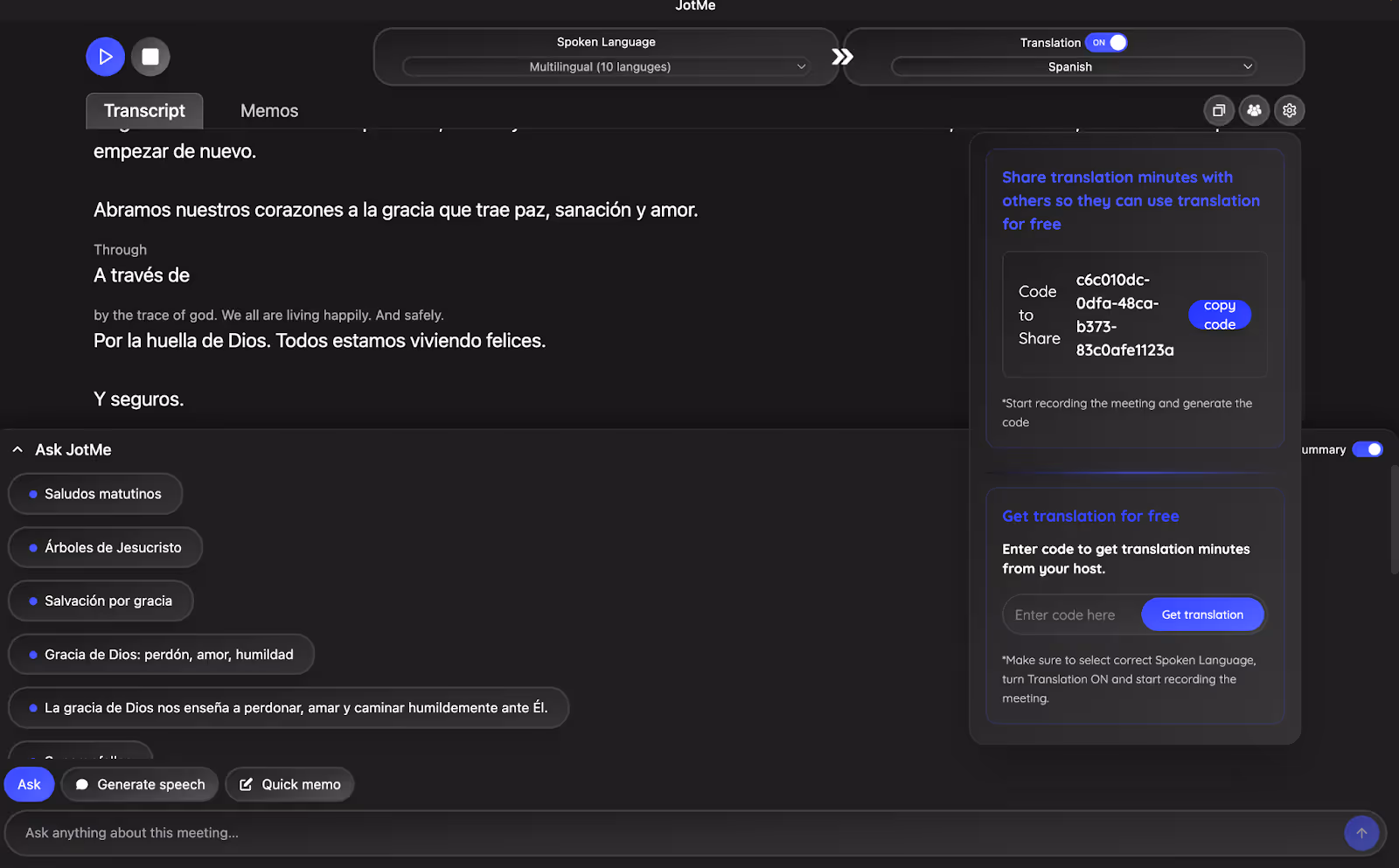Click the copy code button
Image resolution: width=1399 pixels, height=868 pixels.
(1220, 315)
